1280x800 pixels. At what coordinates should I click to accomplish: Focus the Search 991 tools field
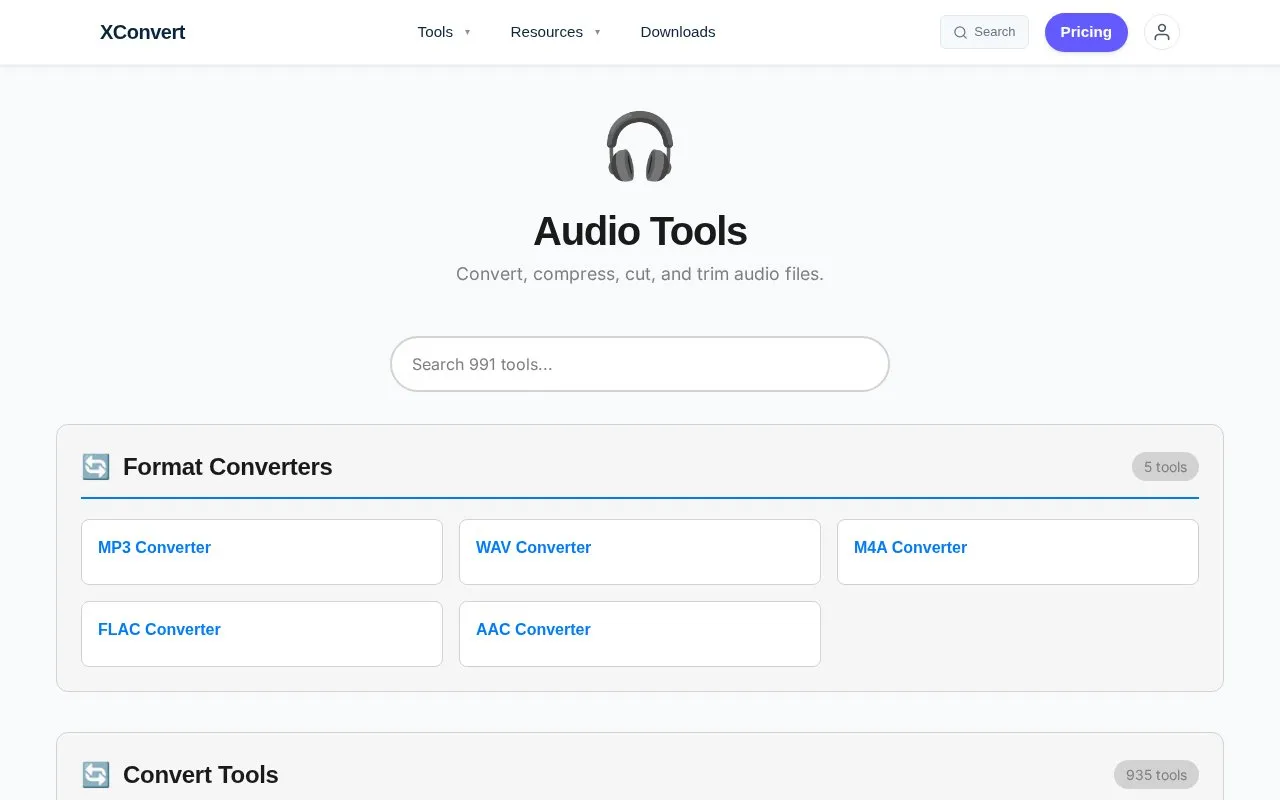click(x=640, y=364)
